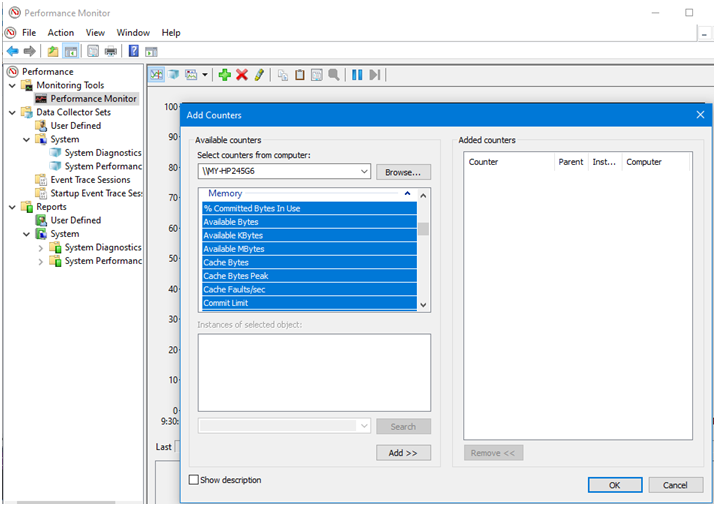Image resolution: width=716 pixels, height=506 pixels.
Task: Open the Window menu
Action: pyautogui.click(x=133, y=32)
